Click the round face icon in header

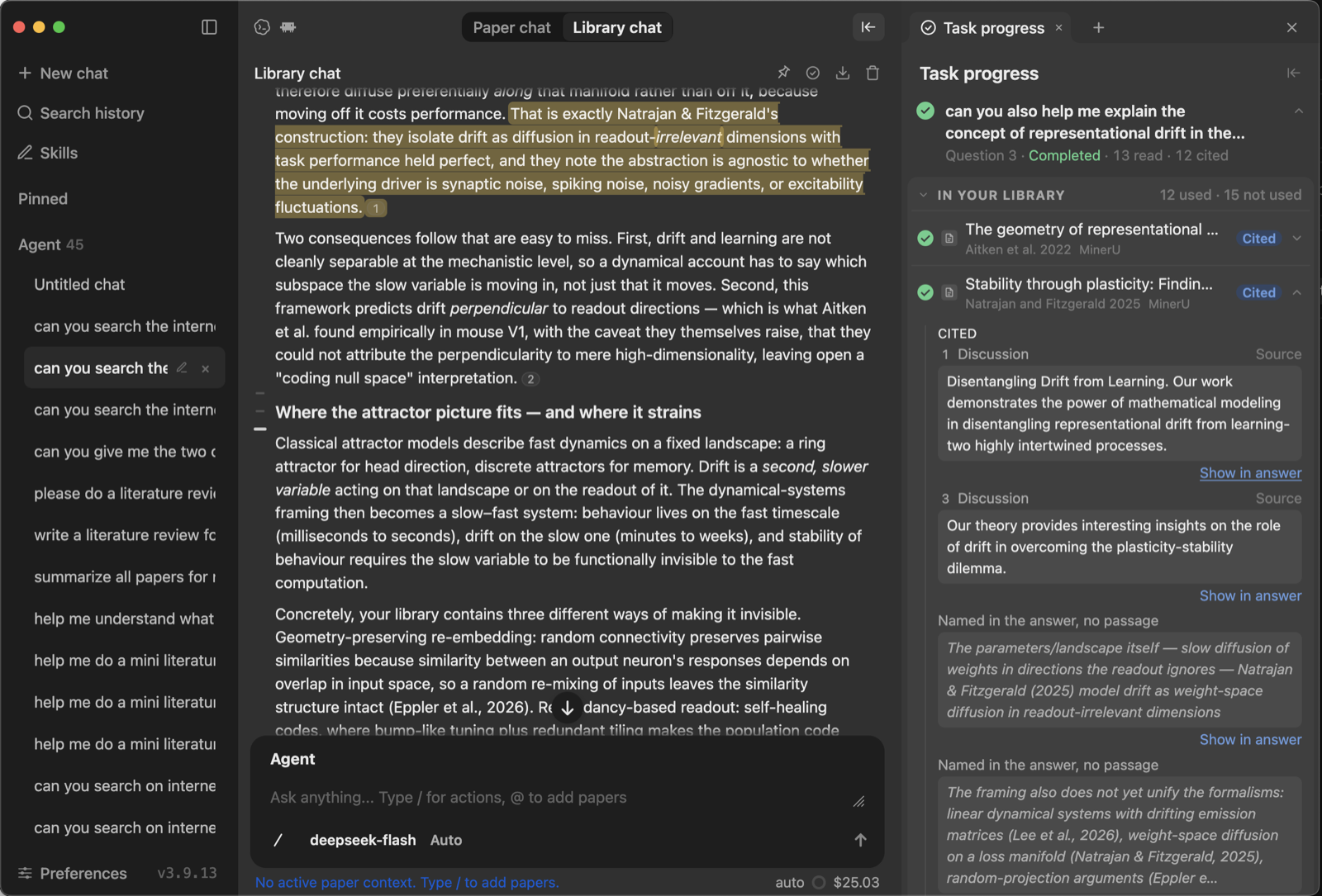tap(262, 27)
